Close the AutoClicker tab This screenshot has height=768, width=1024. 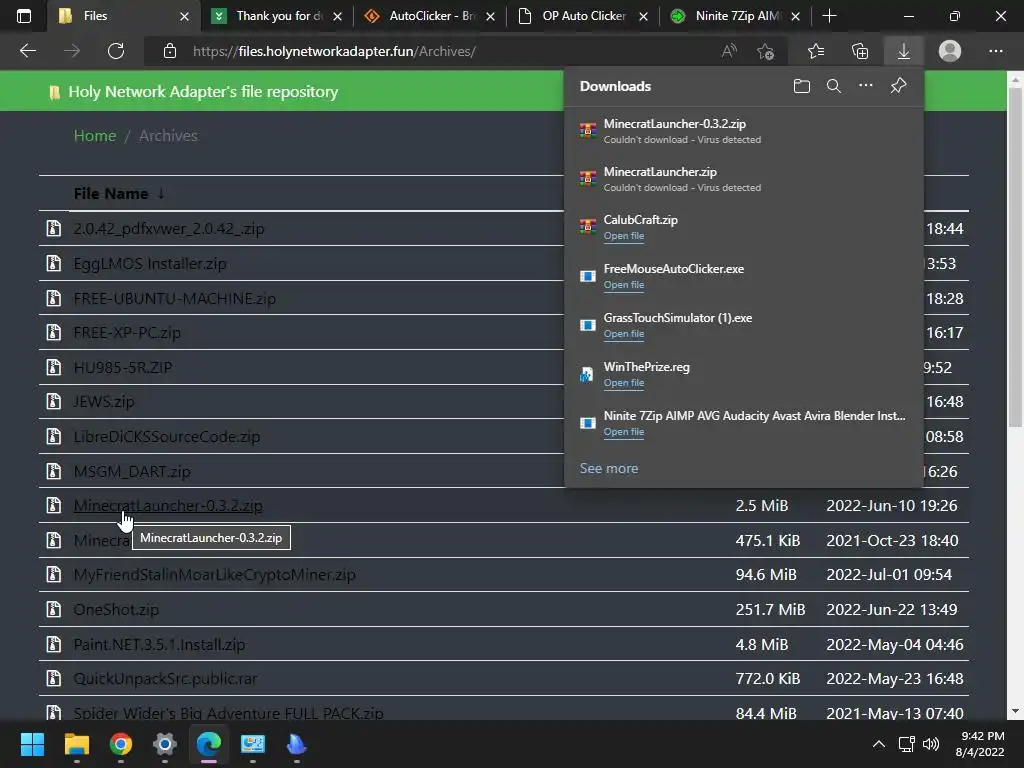coord(490,16)
